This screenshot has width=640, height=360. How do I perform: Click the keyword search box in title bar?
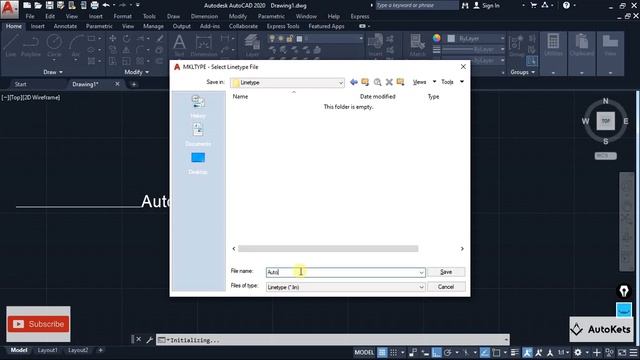[416, 5]
